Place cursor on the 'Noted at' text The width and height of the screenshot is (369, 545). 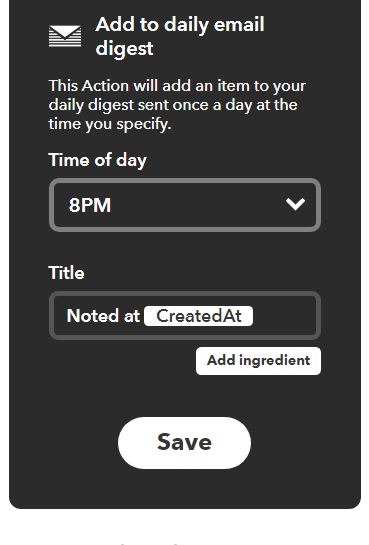103,316
